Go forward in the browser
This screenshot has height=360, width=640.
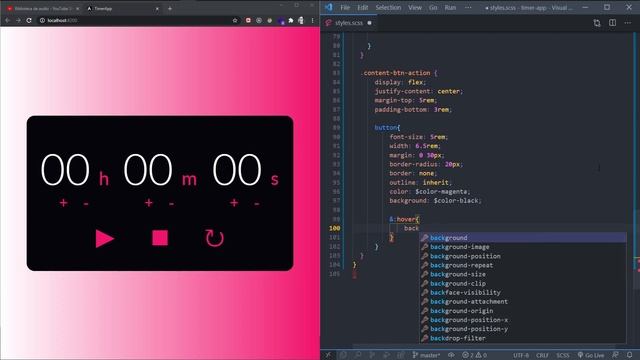point(18,20)
